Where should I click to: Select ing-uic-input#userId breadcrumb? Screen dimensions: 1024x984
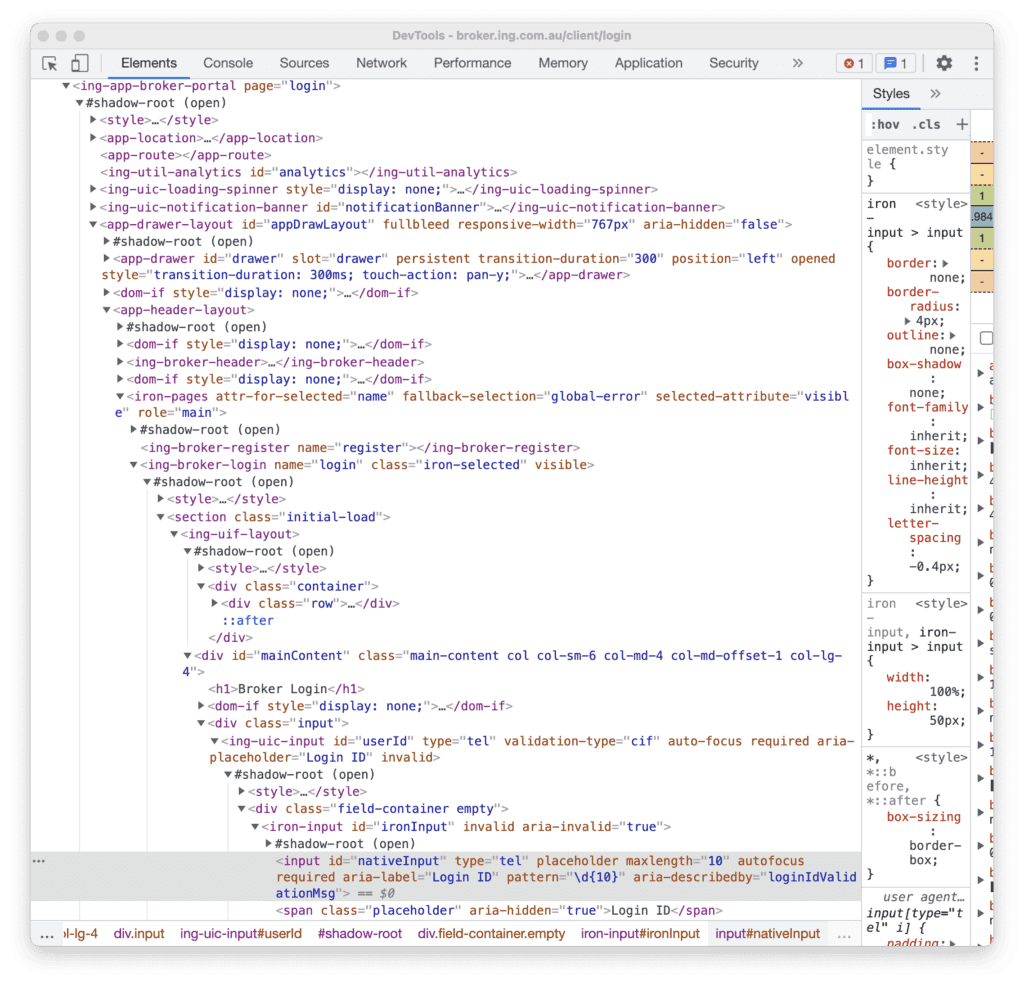tap(241, 934)
